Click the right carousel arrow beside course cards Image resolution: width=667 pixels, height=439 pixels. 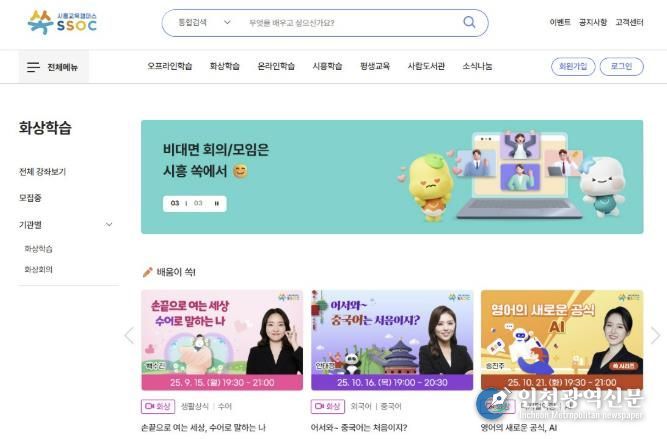point(655,335)
